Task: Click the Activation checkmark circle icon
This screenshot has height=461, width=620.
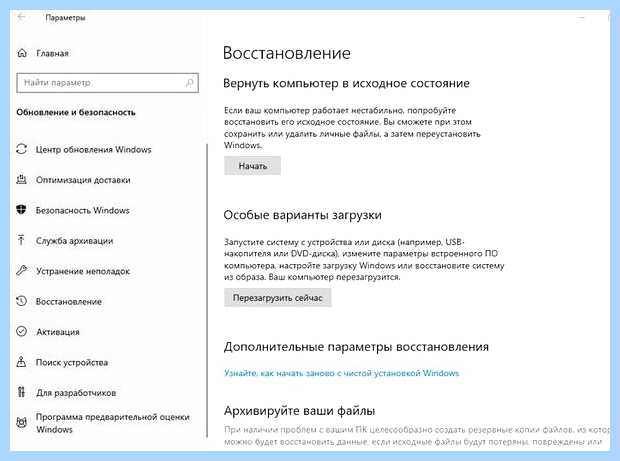Action: (21, 331)
